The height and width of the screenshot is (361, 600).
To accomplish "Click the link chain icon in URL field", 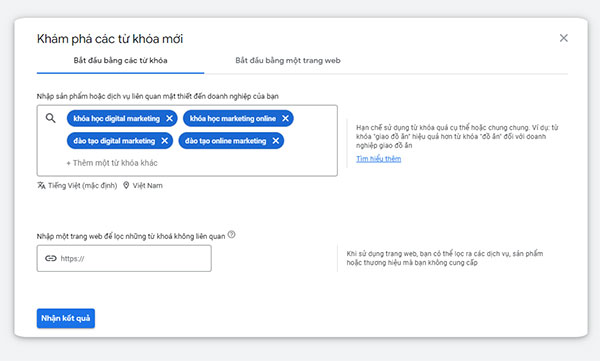I will tap(51, 258).
